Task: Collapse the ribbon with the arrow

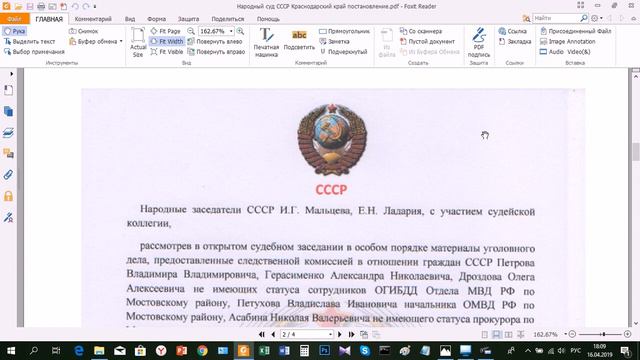Action: point(633,18)
